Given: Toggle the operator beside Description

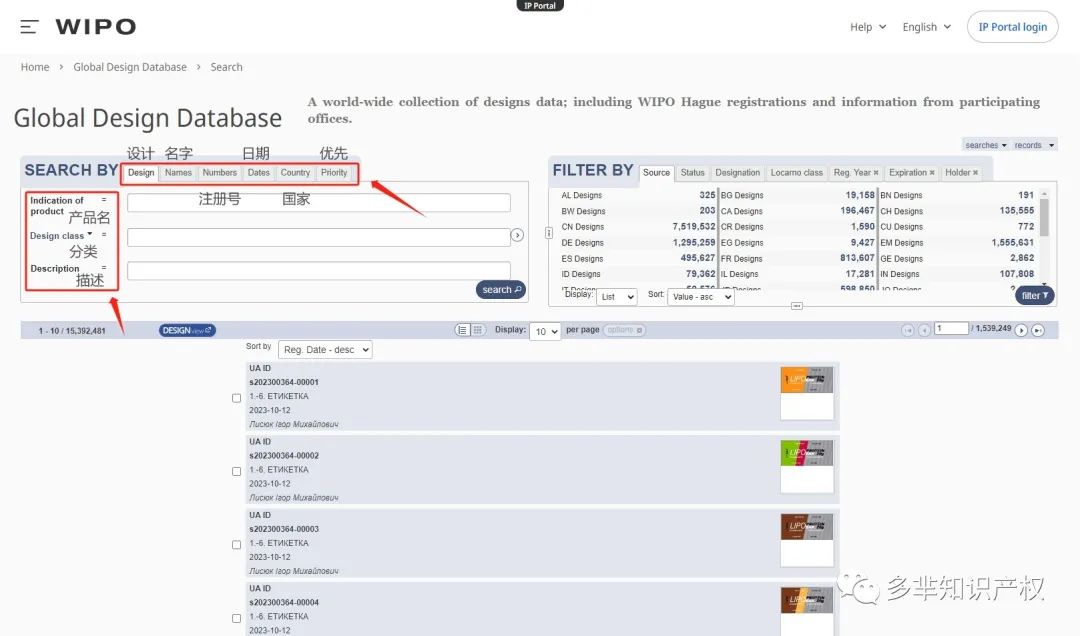Looking at the screenshot, I should pyautogui.click(x=104, y=268).
